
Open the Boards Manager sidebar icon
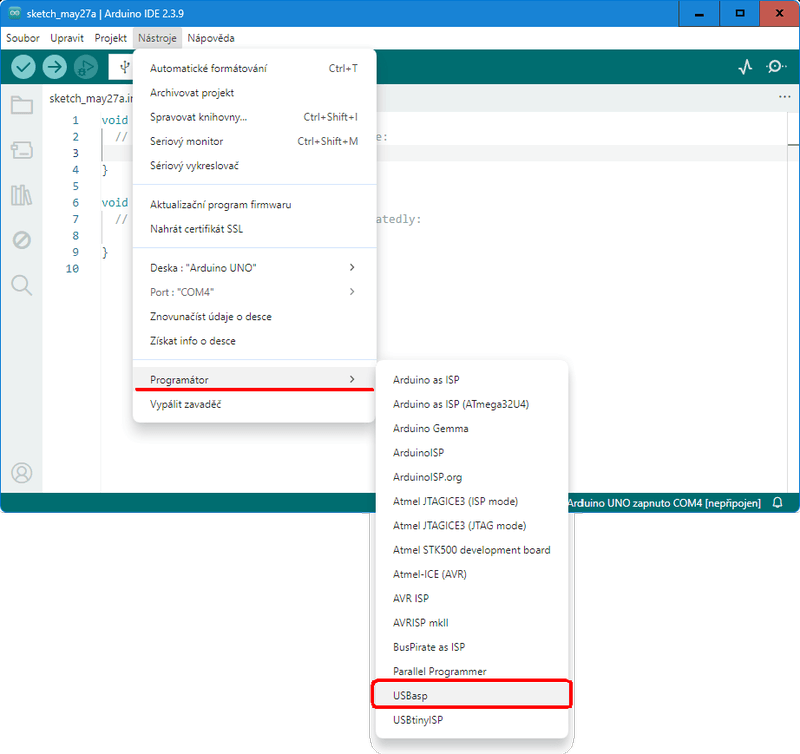(22, 150)
